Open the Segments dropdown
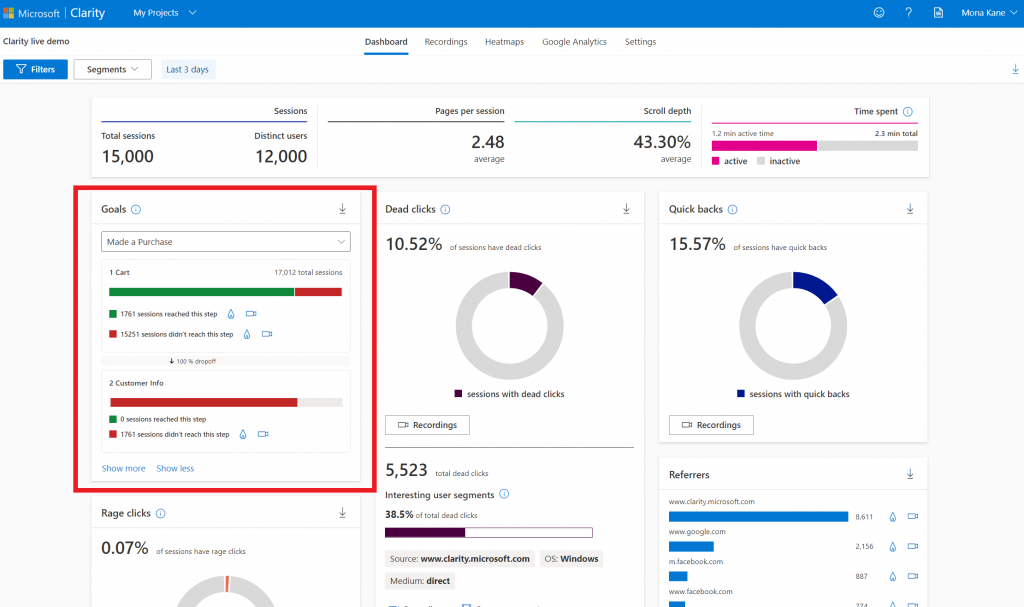 pos(112,69)
